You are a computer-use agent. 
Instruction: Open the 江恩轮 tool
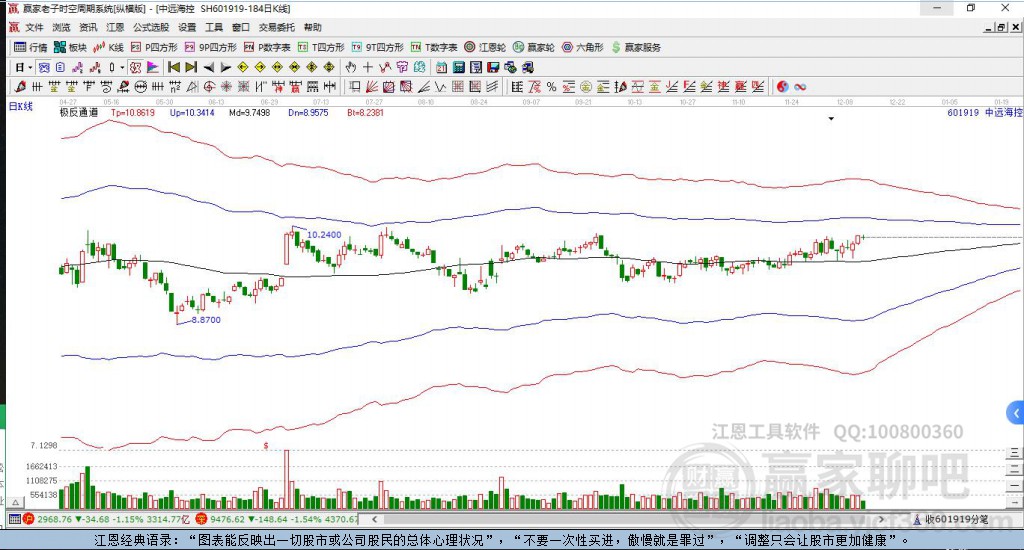point(485,47)
